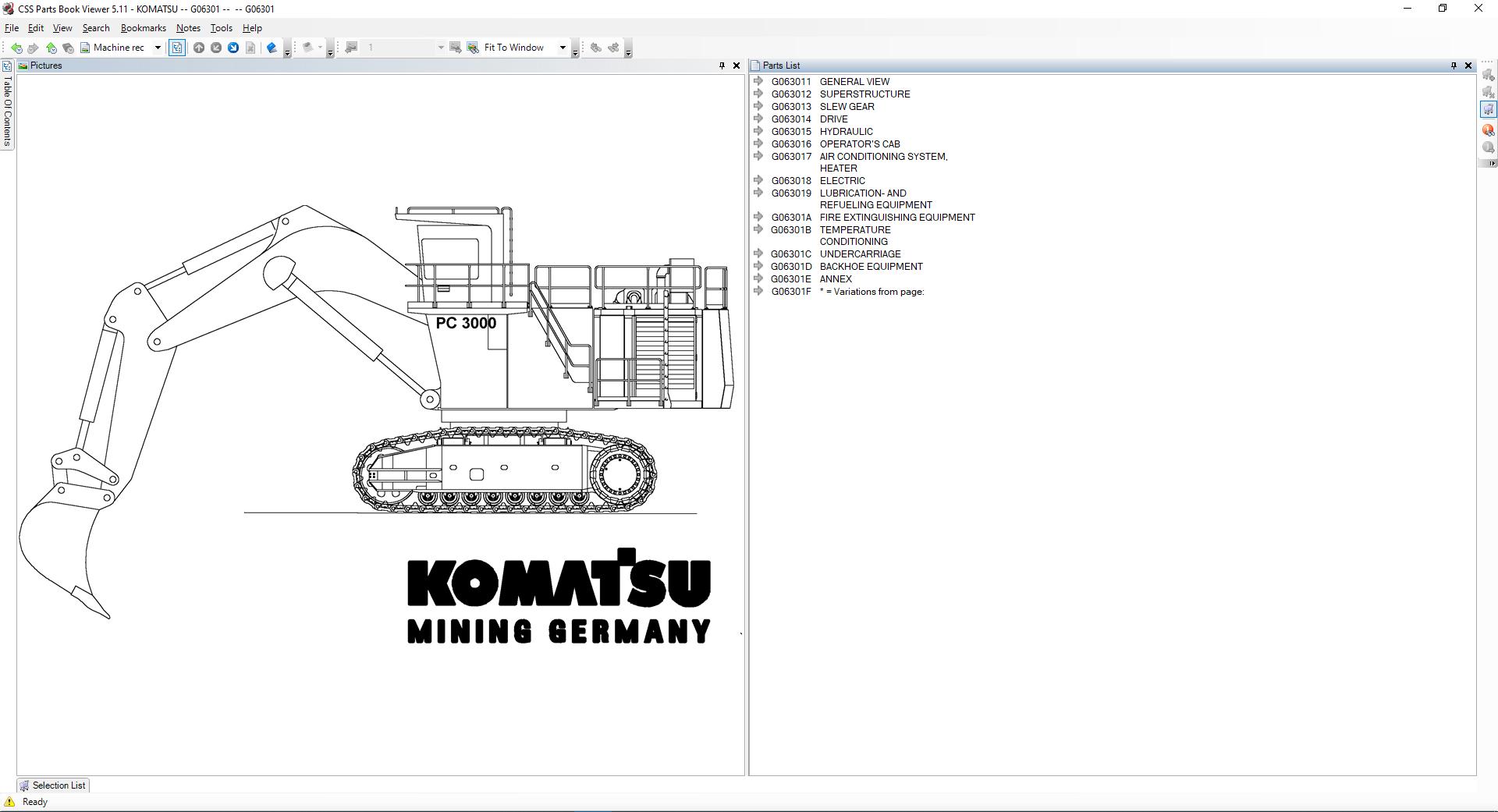
Task: Open the Fit To Window zoom dropdown
Action: click(563, 48)
